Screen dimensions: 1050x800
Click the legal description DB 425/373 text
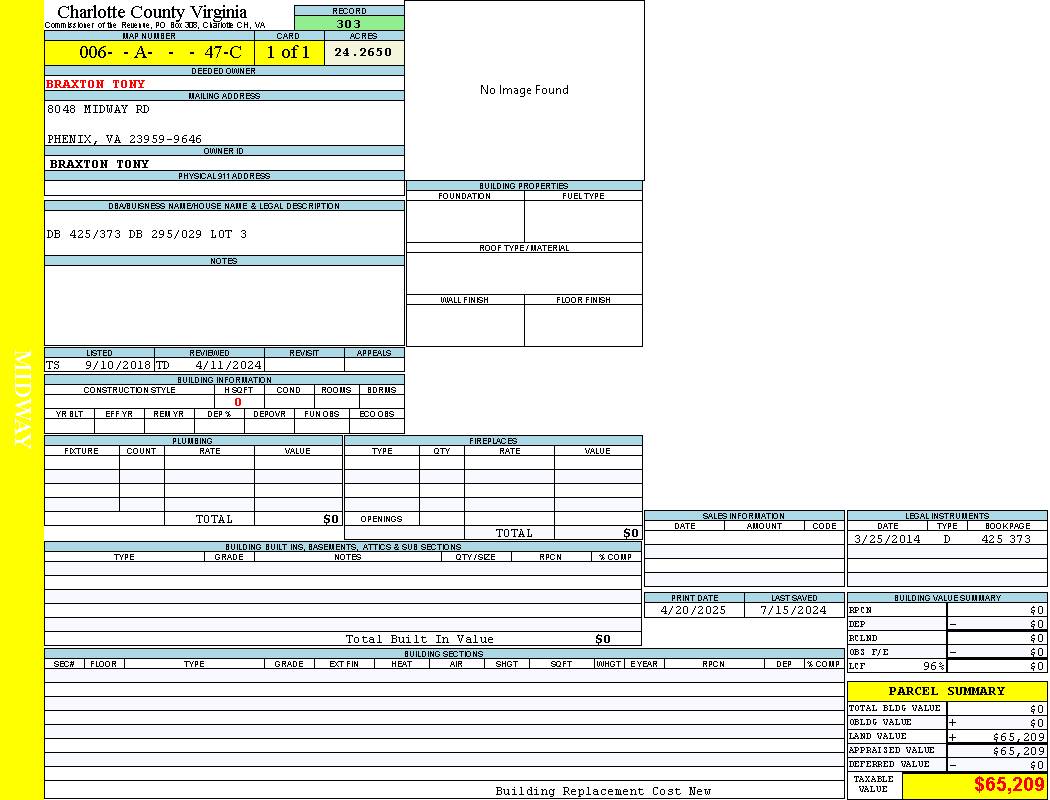point(146,234)
